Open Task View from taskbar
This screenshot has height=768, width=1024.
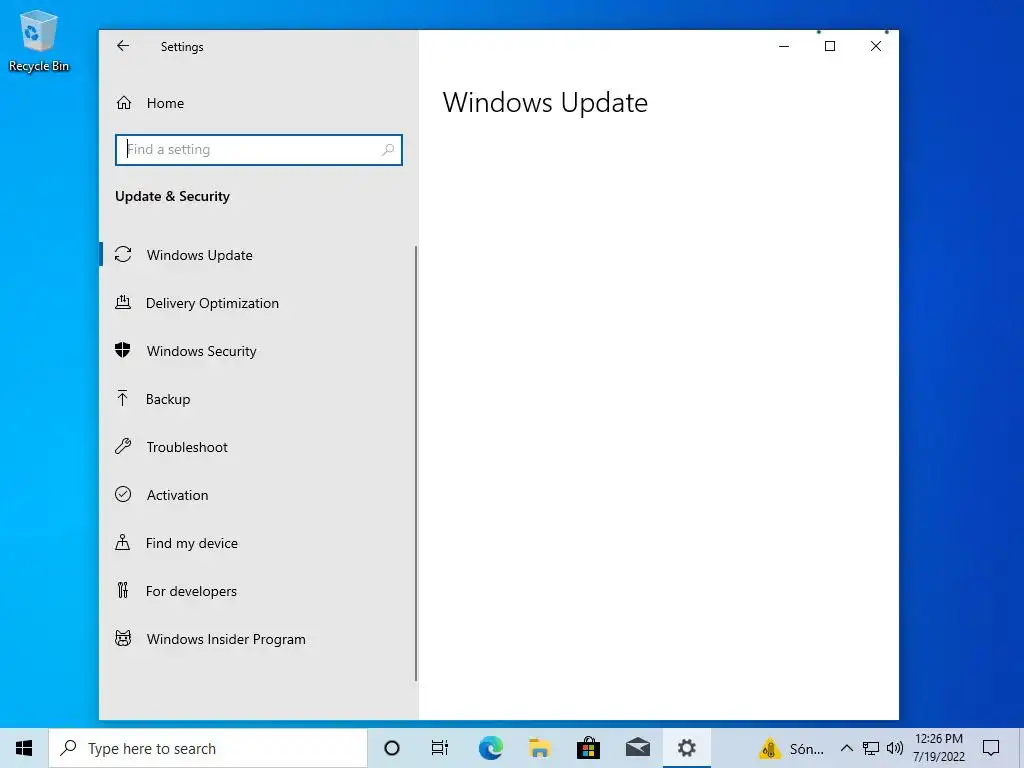pos(440,748)
